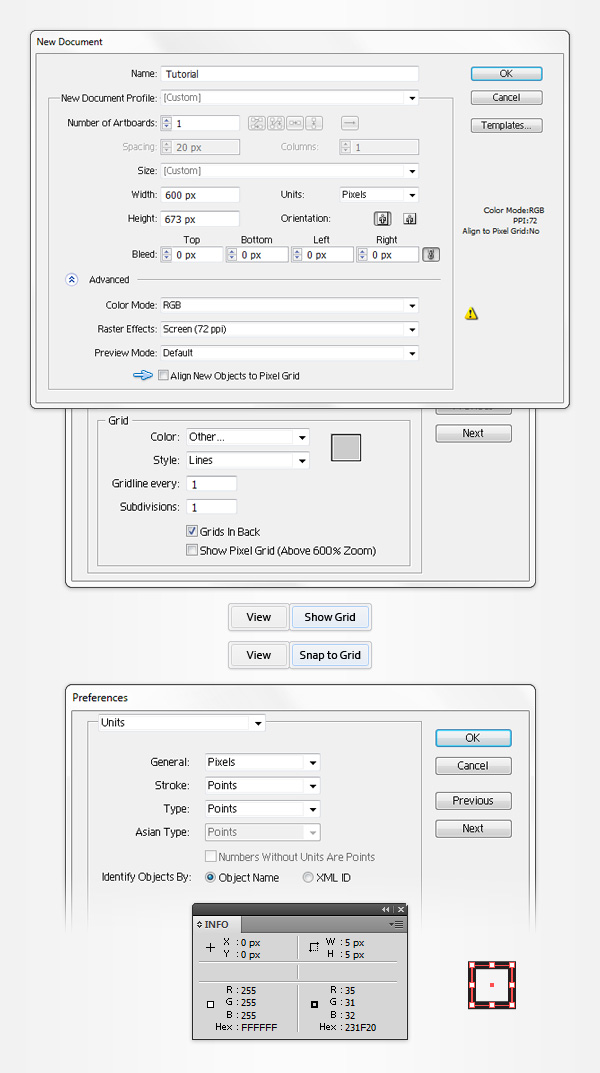Screen dimensions: 600x1073
Task: Open the Units dropdown set to Pixels
Action: tap(411, 195)
